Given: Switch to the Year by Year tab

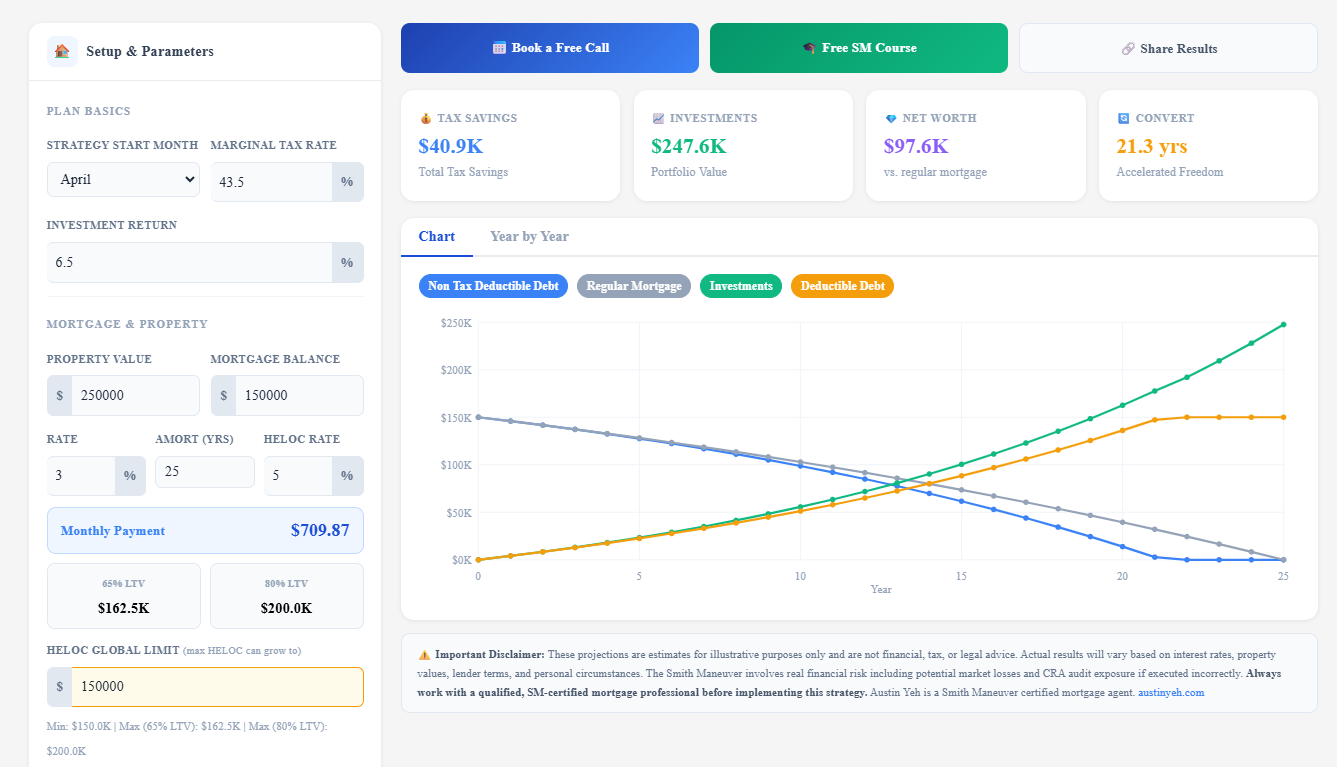Looking at the screenshot, I should [x=528, y=236].
